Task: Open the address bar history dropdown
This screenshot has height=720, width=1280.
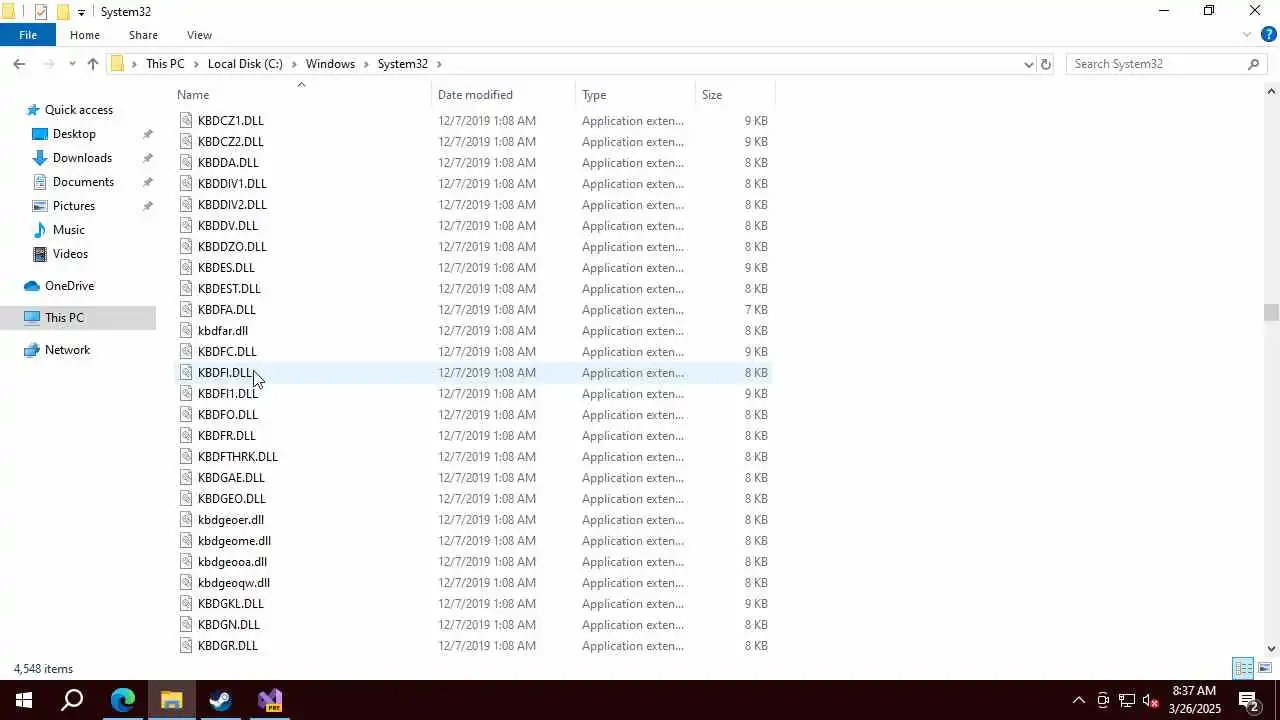Action: click(1028, 64)
